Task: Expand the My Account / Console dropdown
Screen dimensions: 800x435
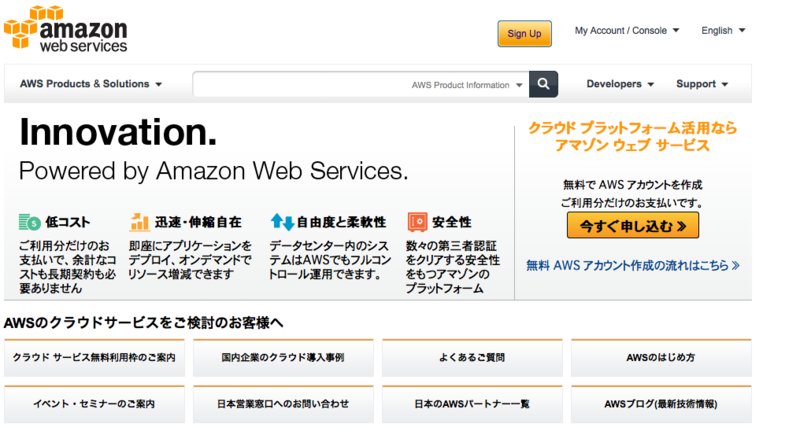Action: coord(627,31)
